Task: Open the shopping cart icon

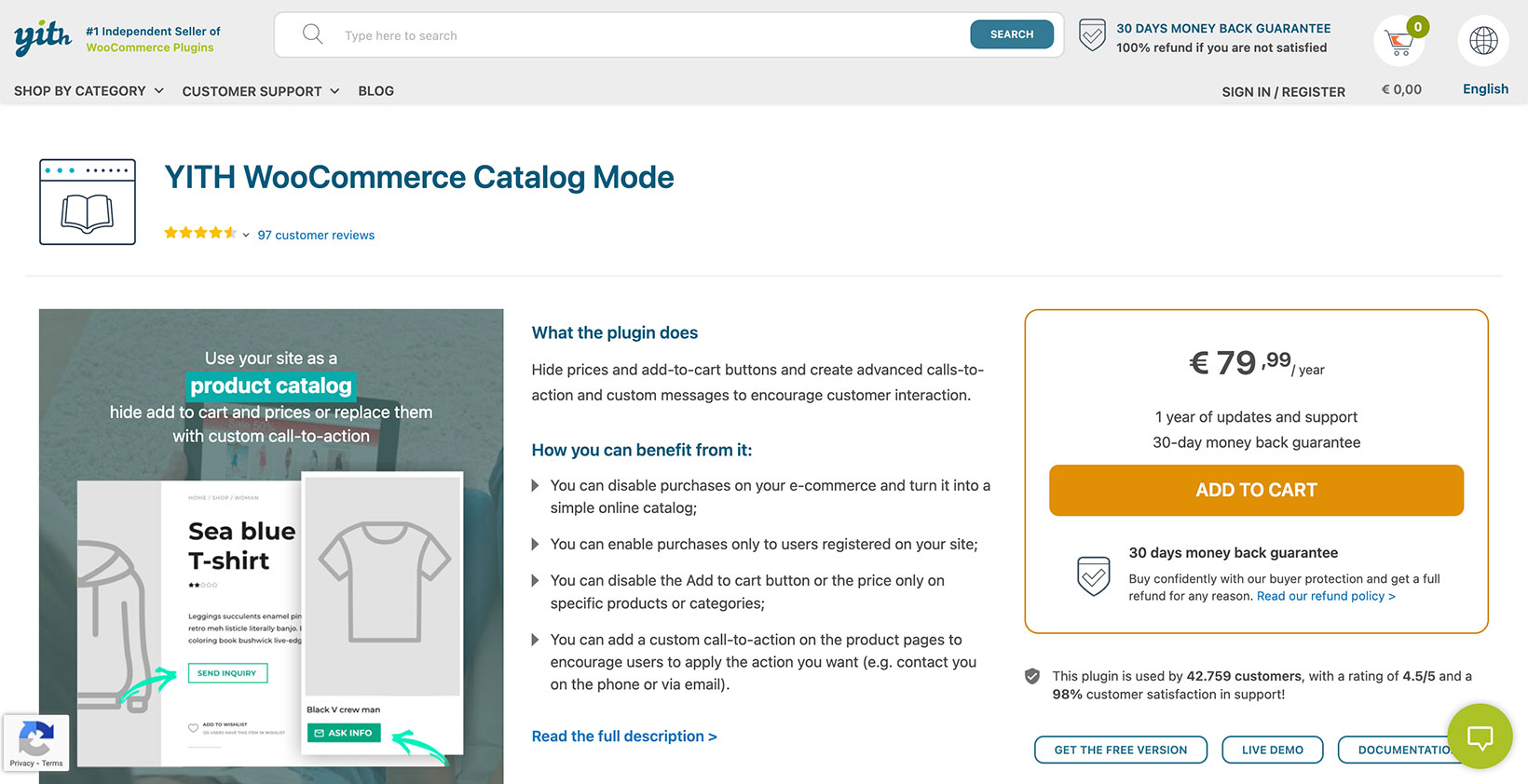Action: [x=1399, y=40]
